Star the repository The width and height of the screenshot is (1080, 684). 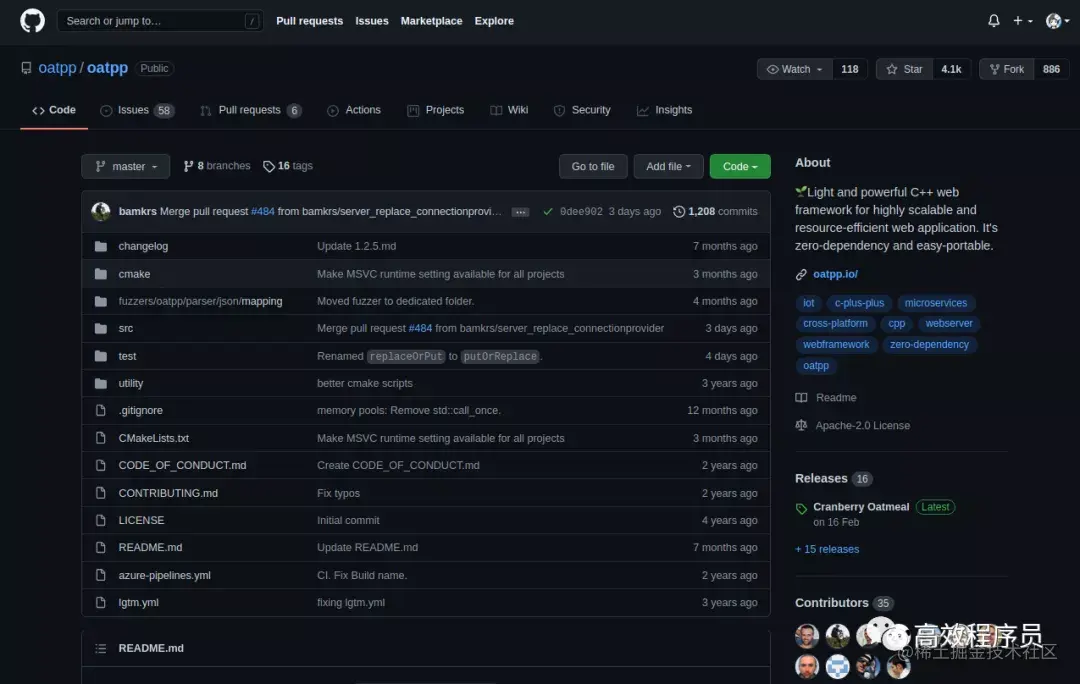[x=904, y=69]
